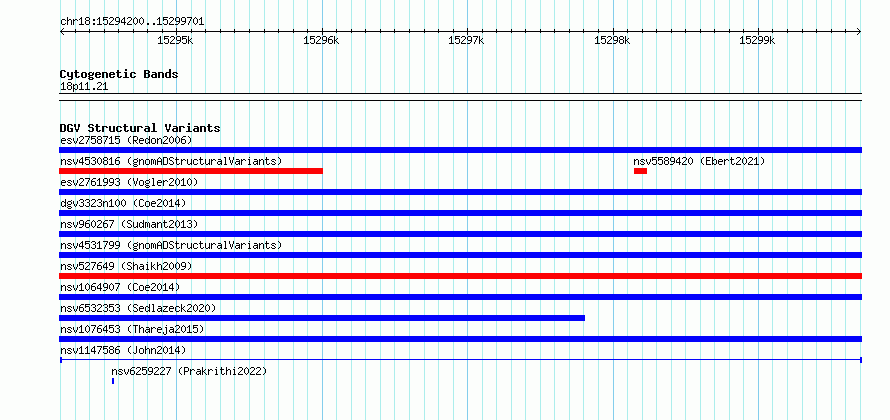This screenshot has width=890, height=420.
Task: Click the nsv1076453 (Thareja2015) label
Action: click(132, 329)
